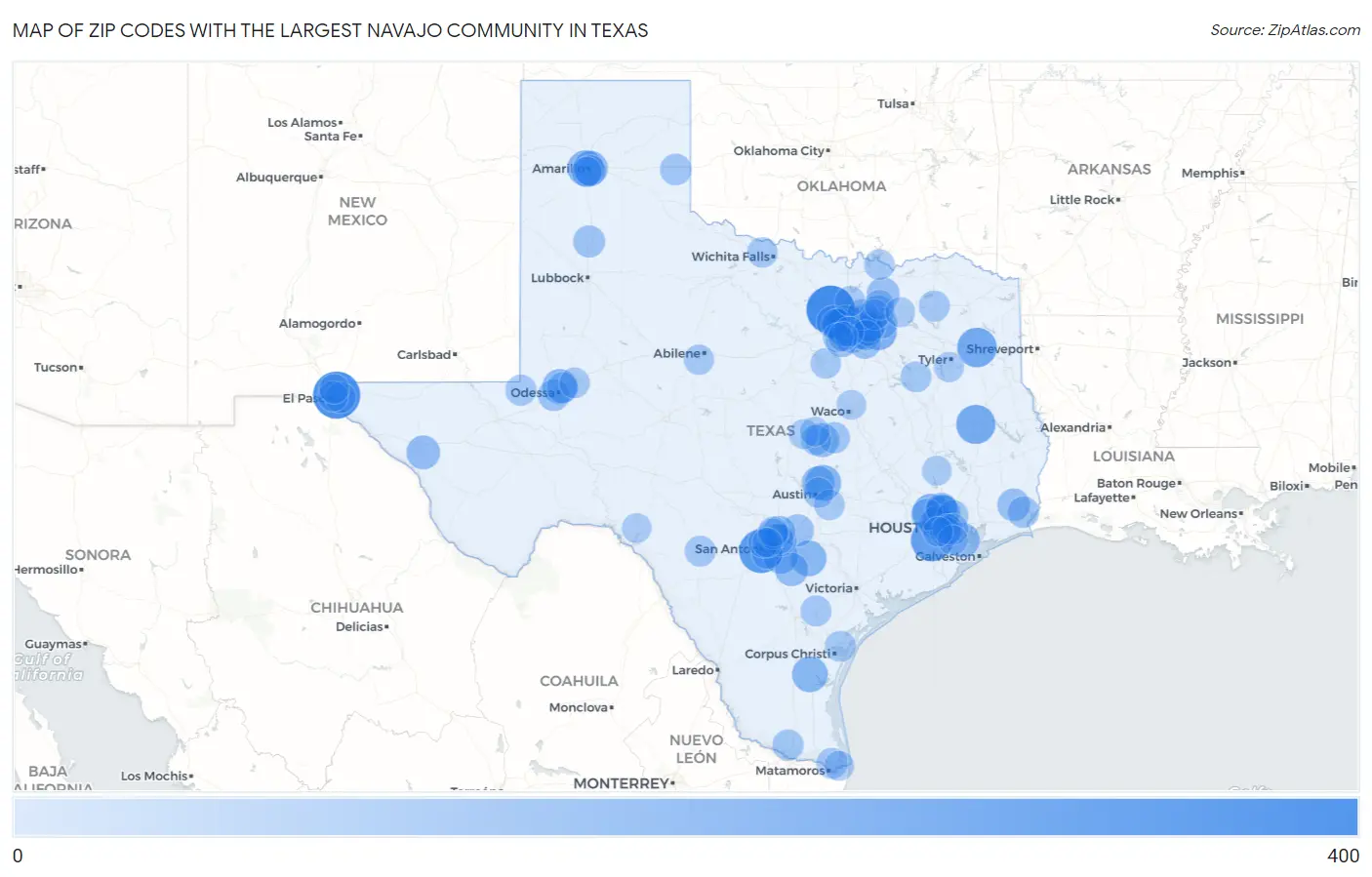The height and width of the screenshot is (877, 1372).
Task: Click the Santa Fe city label
Action: (x=333, y=137)
